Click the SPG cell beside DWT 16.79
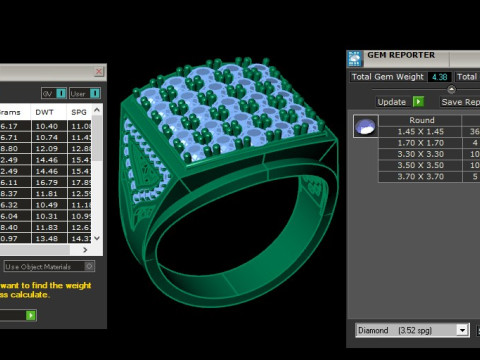480x360 pixels. pyautogui.click(x=79, y=182)
